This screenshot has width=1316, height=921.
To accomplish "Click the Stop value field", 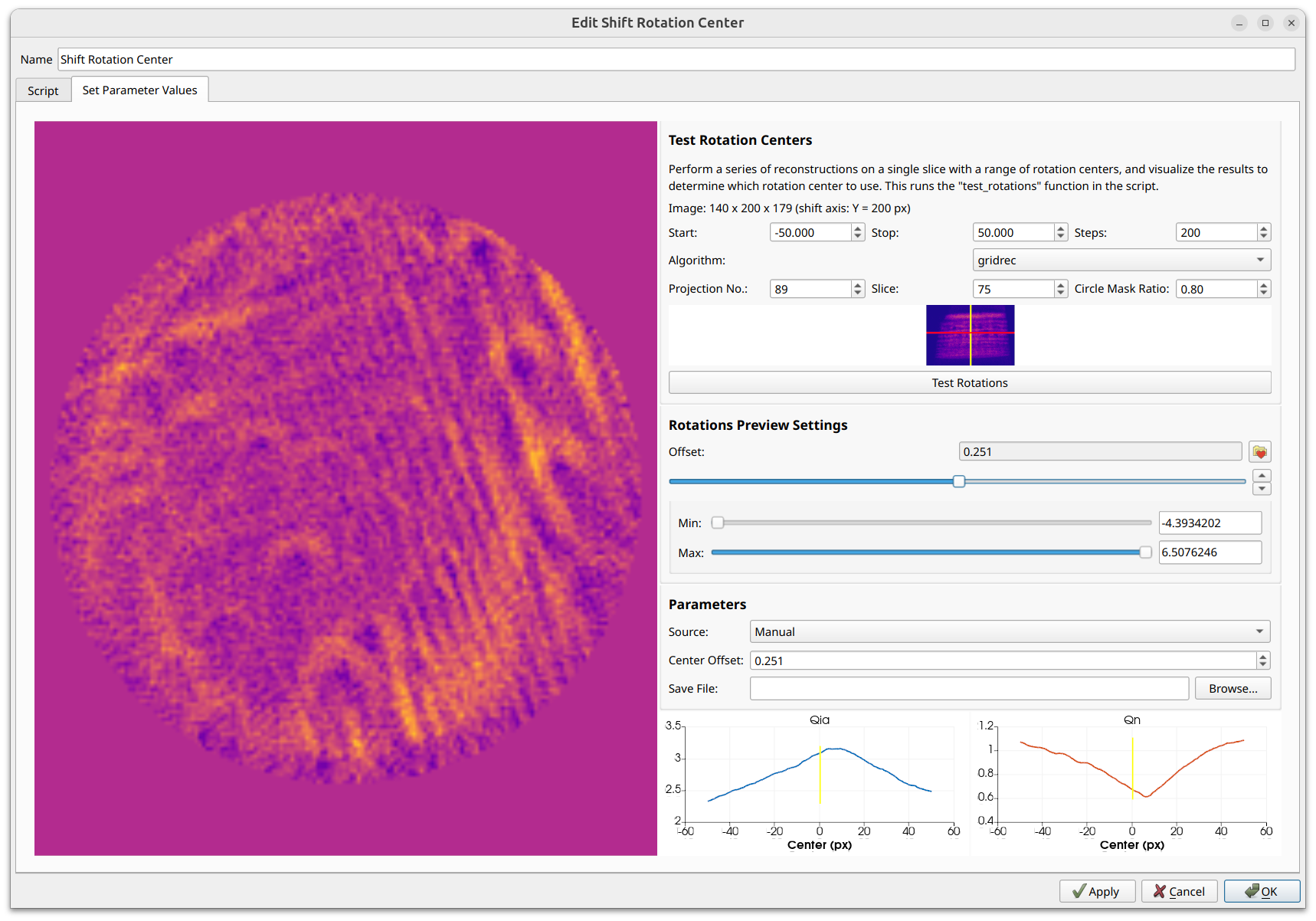I will [1013, 232].
